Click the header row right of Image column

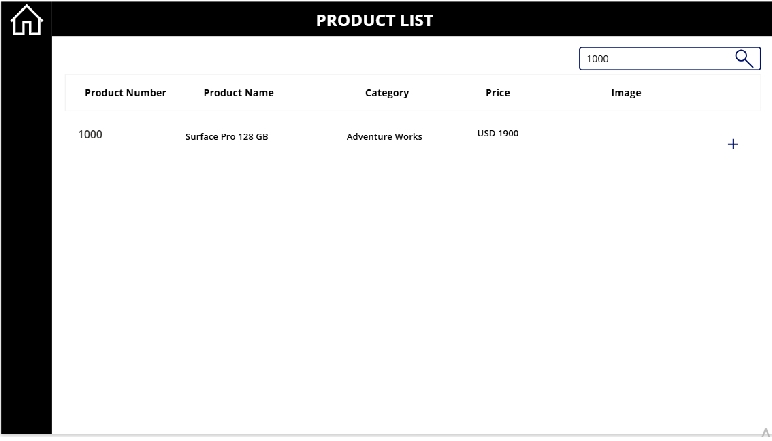click(704, 93)
